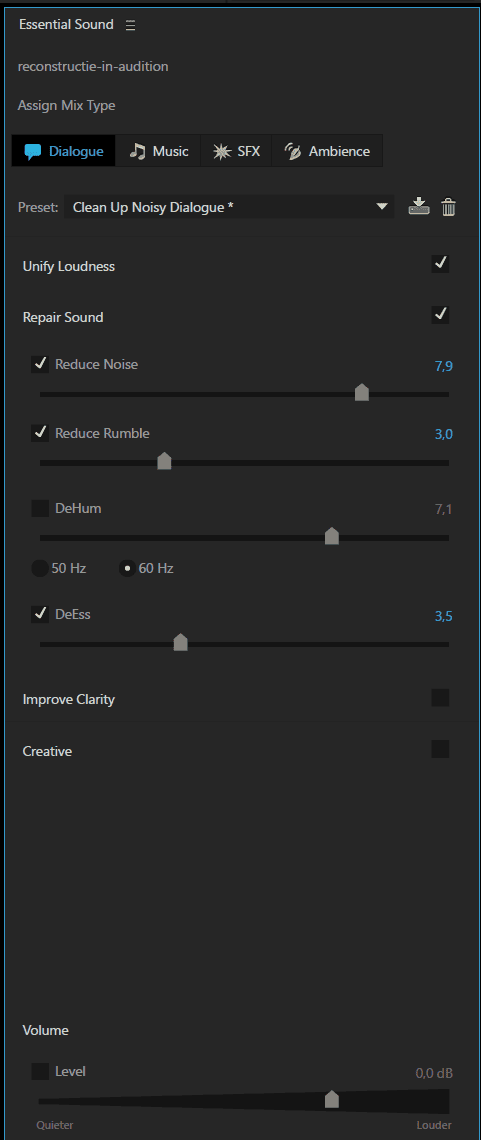Viewport: 481px width, 1140px height.
Task: Select the Dialogue mix type
Action: [64, 151]
